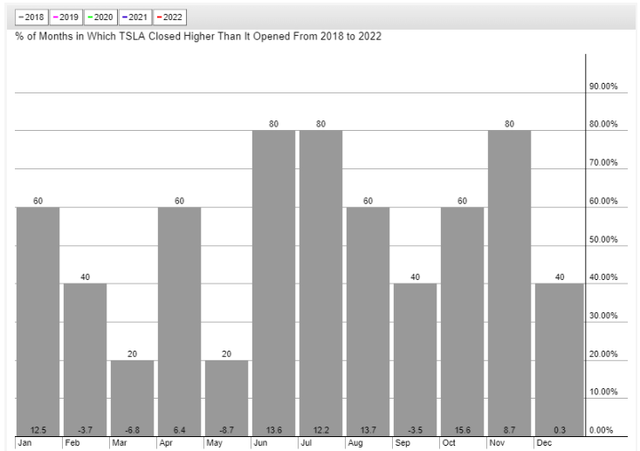
Task: Click the Dec axis label
Action: (544, 443)
